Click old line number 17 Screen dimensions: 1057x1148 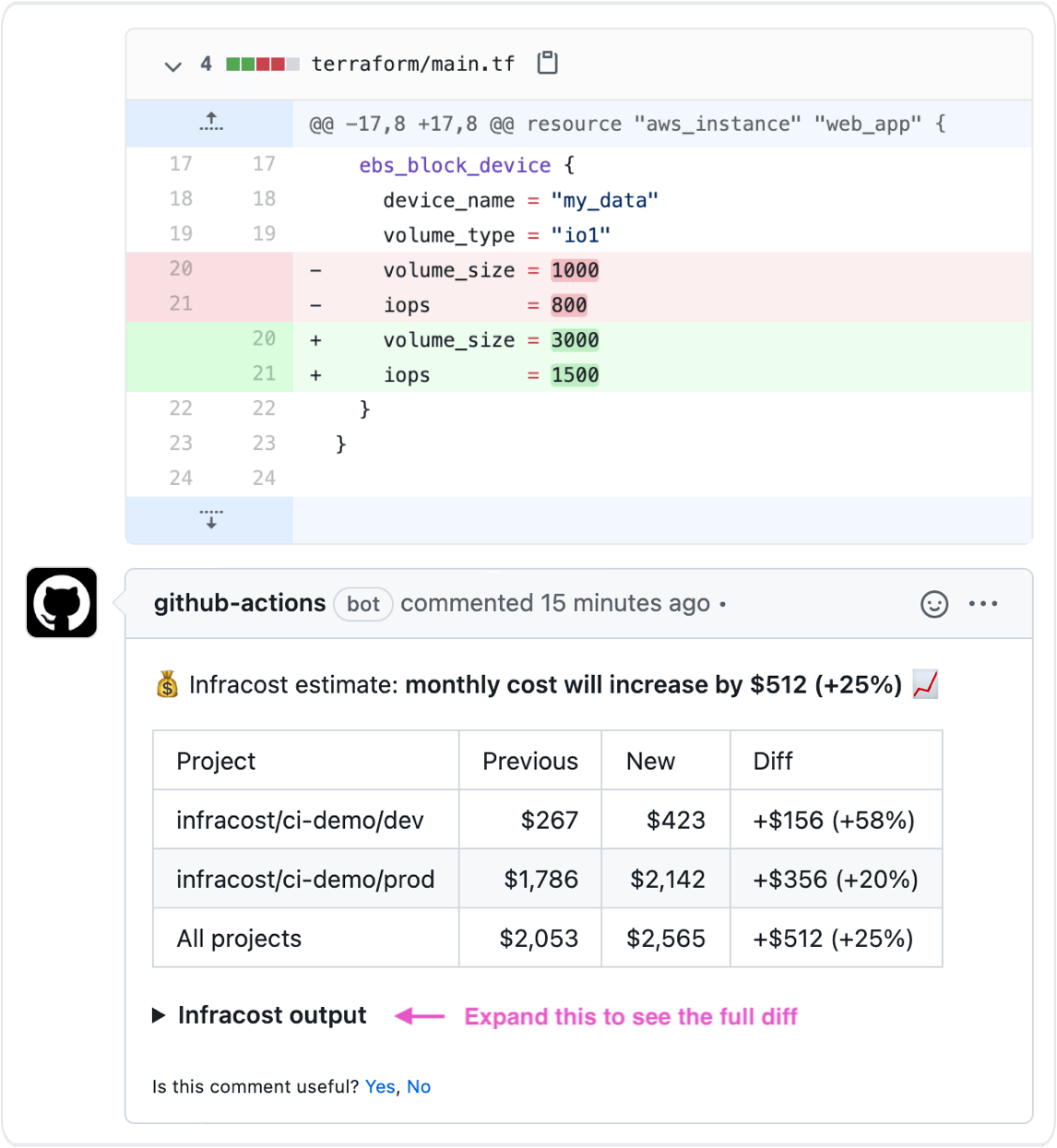click(x=181, y=164)
